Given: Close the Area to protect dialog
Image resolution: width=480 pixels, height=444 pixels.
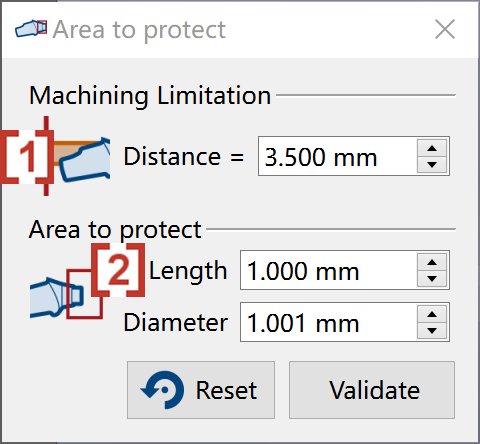Looking at the screenshot, I should click(445, 29).
